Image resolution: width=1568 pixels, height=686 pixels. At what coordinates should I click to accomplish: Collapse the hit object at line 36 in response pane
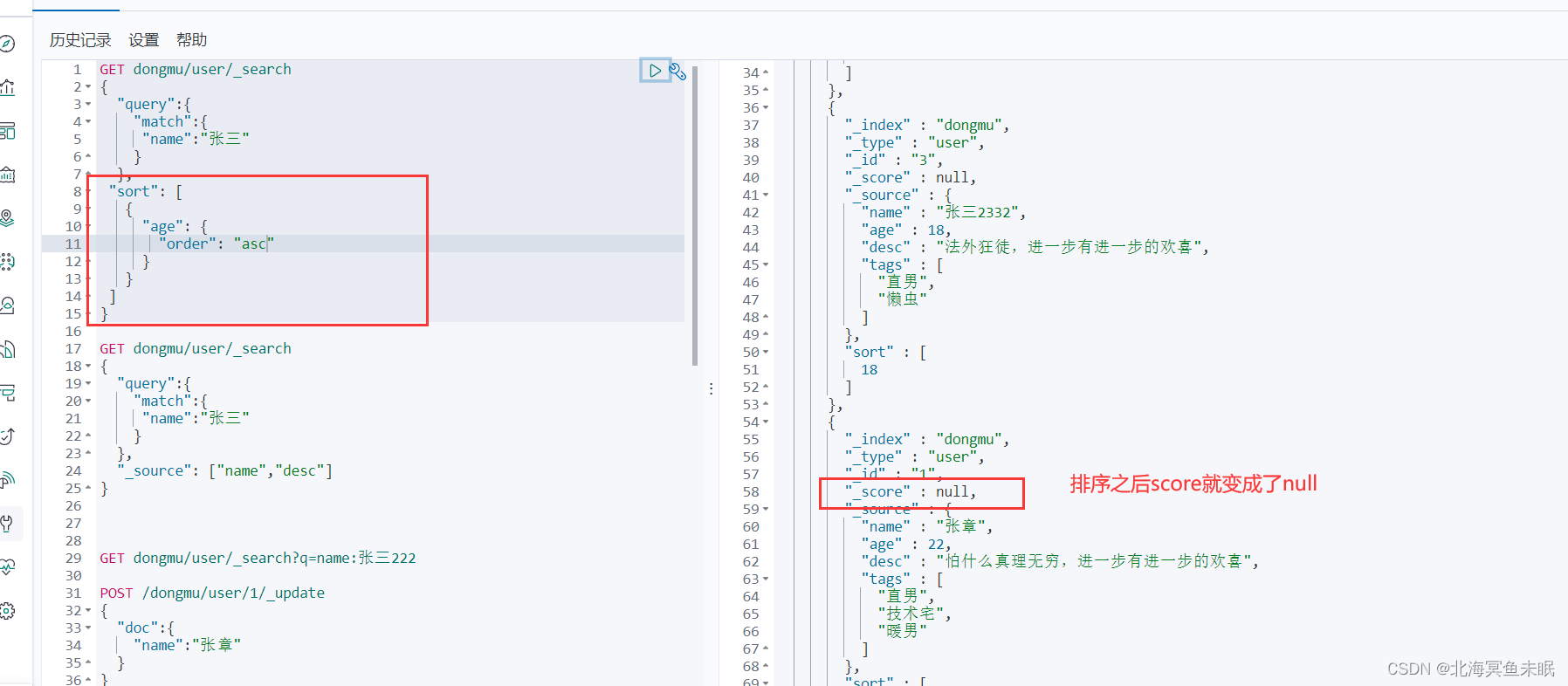[x=766, y=108]
